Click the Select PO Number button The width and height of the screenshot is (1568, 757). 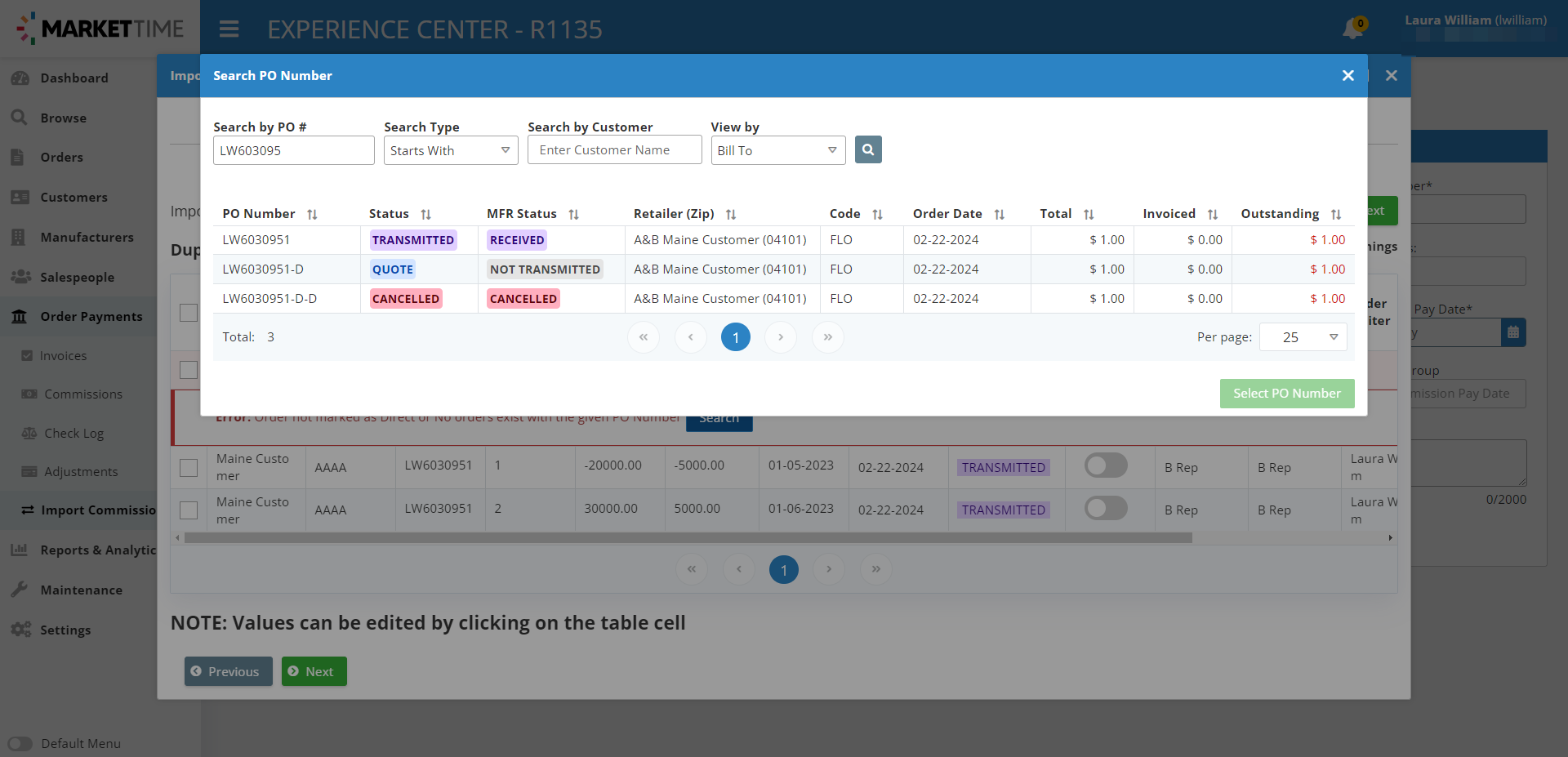pyautogui.click(x=1286, y=394)
